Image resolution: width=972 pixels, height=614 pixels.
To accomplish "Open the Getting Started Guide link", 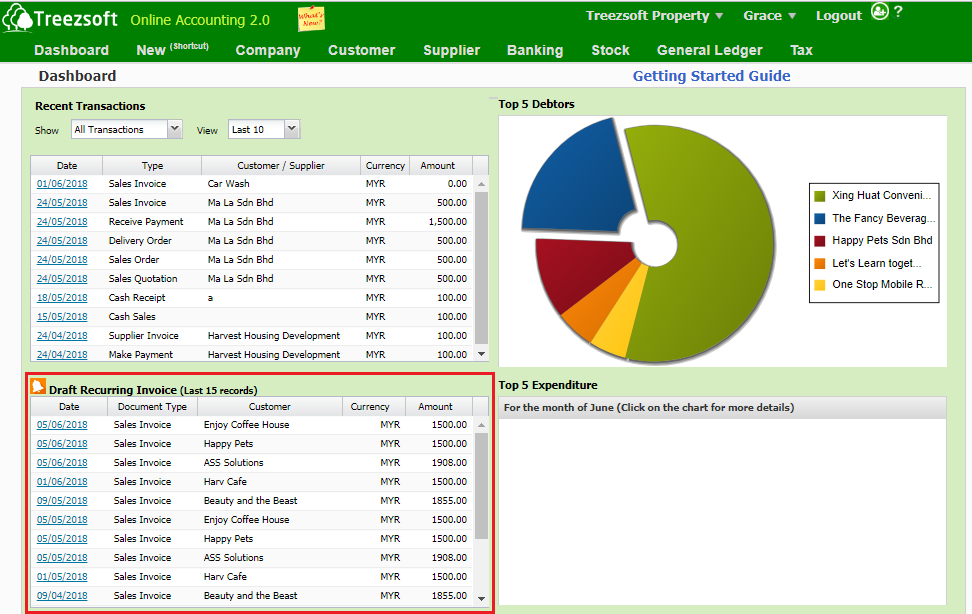I will click(711, 76).
